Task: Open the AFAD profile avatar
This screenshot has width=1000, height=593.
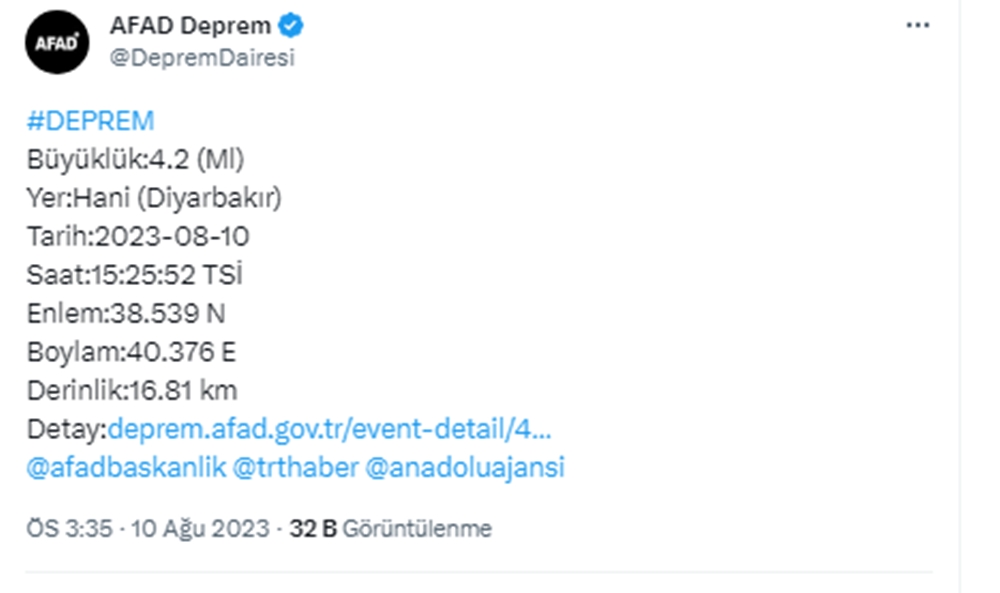Action: coord(57,42)
